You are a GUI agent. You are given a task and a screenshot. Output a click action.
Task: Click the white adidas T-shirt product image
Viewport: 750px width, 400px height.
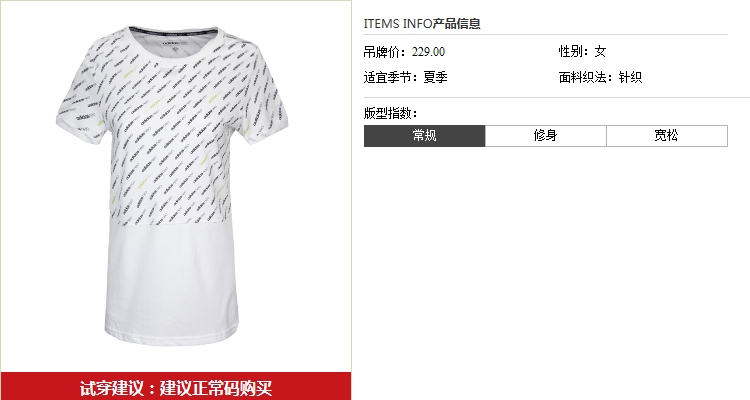pos(172,186)
